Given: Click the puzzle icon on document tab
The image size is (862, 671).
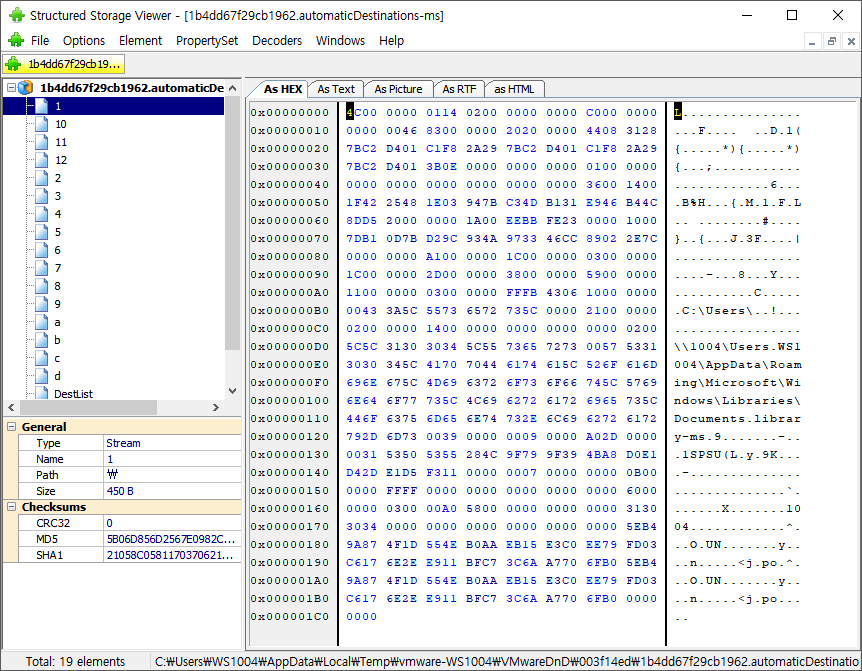Looking at the screenshot, I should (x=13, y=64).
